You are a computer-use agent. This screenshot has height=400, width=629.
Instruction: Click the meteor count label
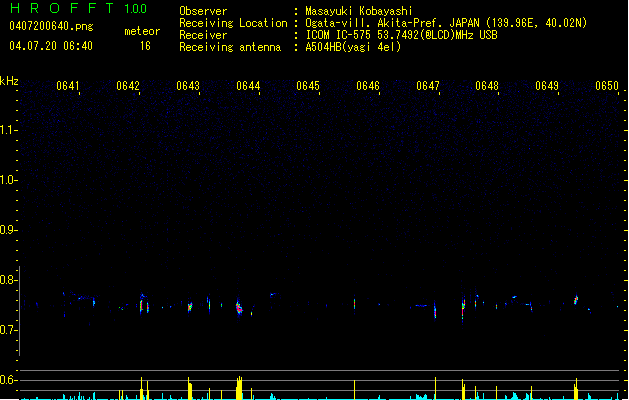pos(142,31)
